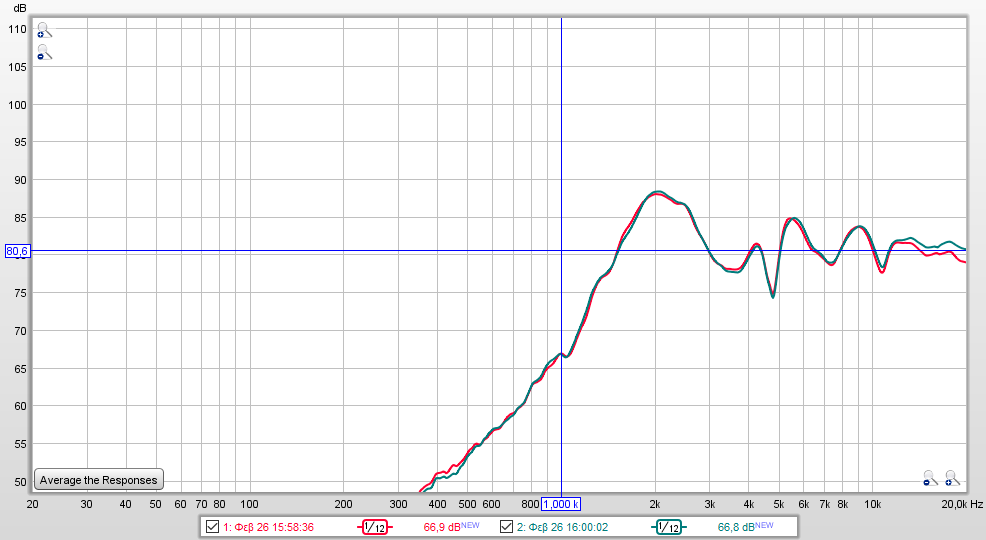Screen dimensions: 986x540
Task: Click legend label '2: Φεβ 26 16:00:02'
Action: pos(562,527)
